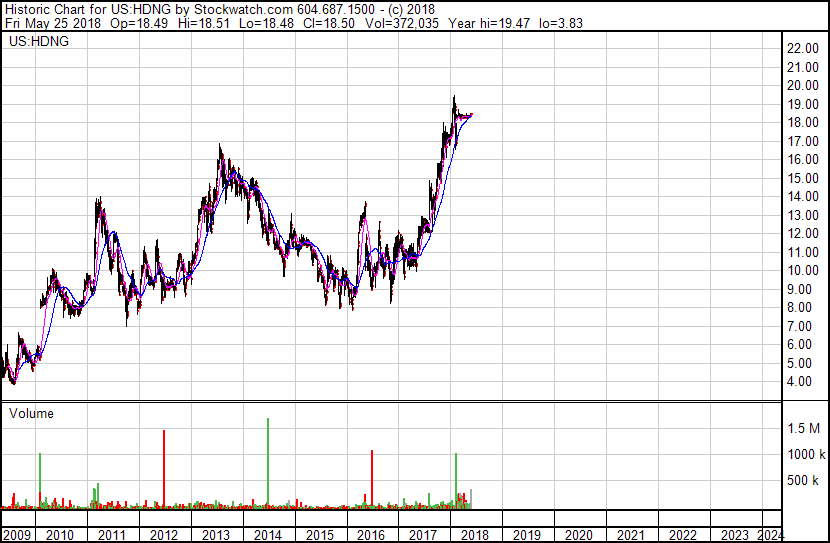The height and width of the screenshot is (543, 830).
Task: Select the 2015 year label on axis
Action: click(320, 535)
